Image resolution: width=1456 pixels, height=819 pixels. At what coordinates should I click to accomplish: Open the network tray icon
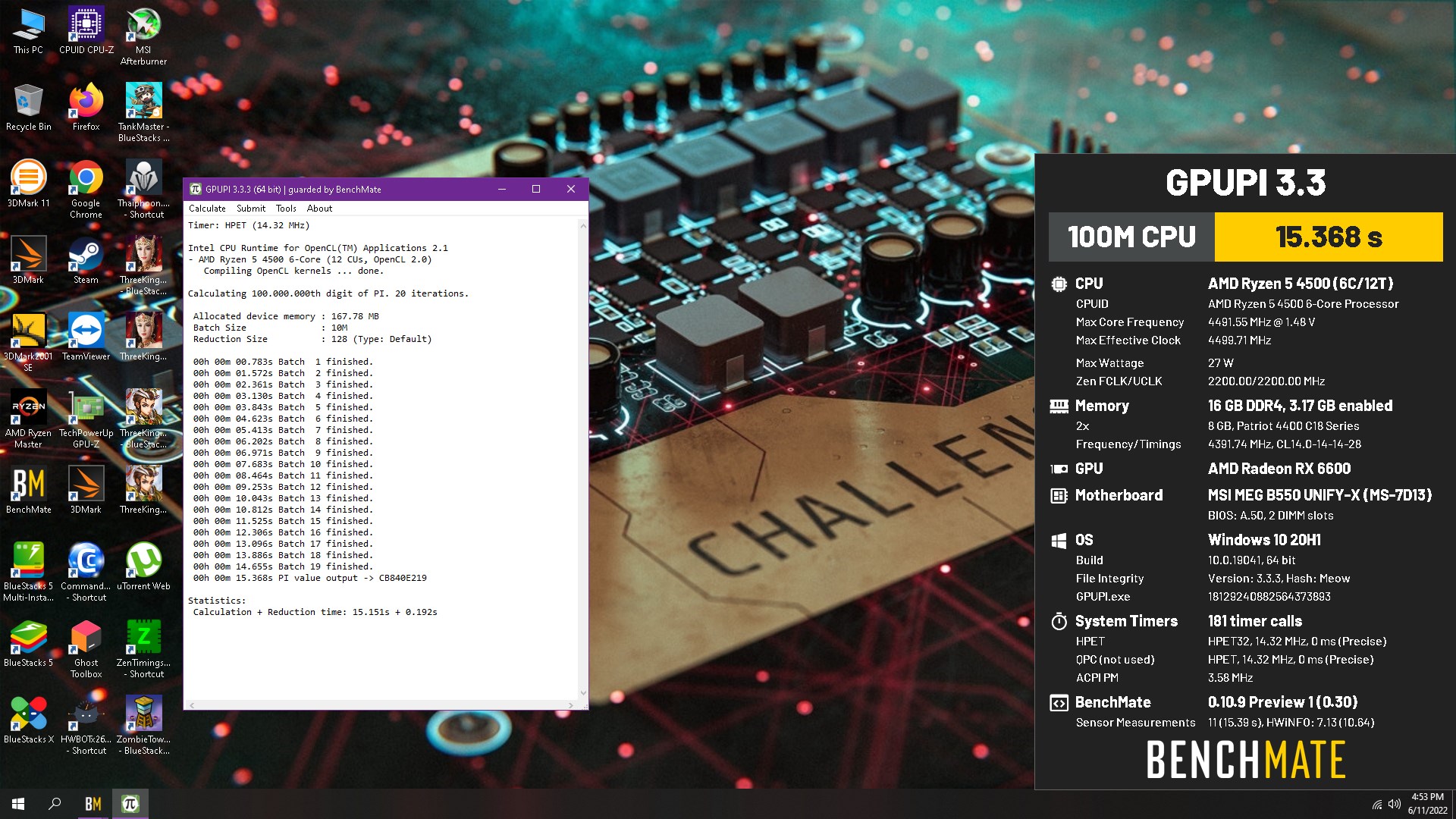(x=1377, y=805)
